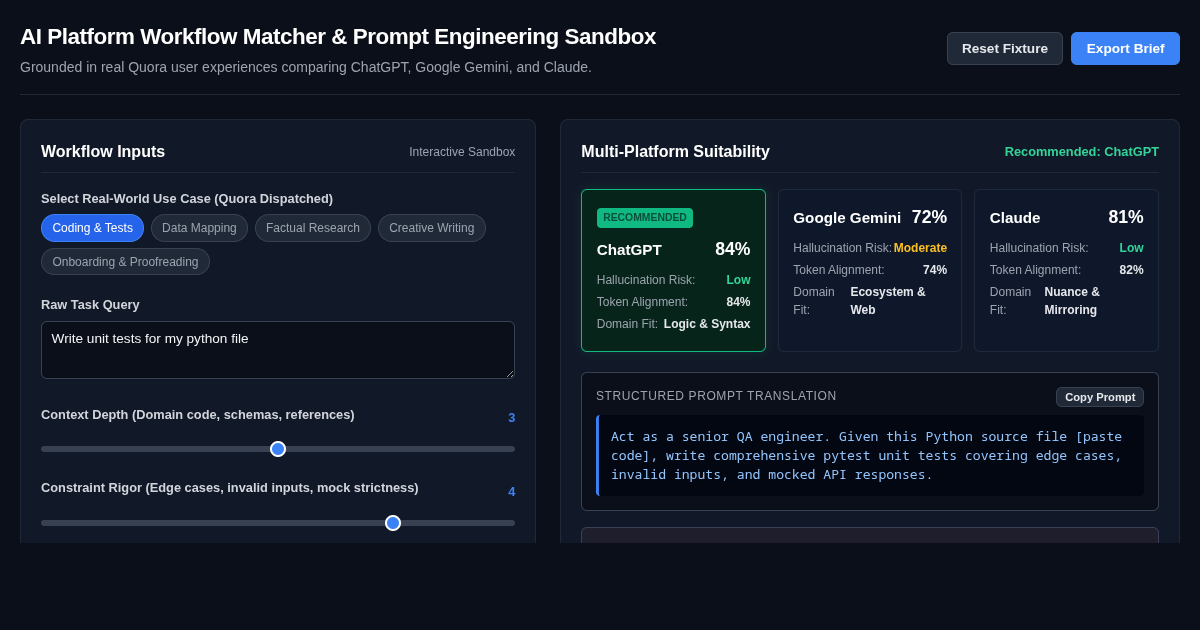Click ChatGPT's 'Logic & Syntax' domain fit
This screenshot has height=630, width=1200.
pos(707,324)
